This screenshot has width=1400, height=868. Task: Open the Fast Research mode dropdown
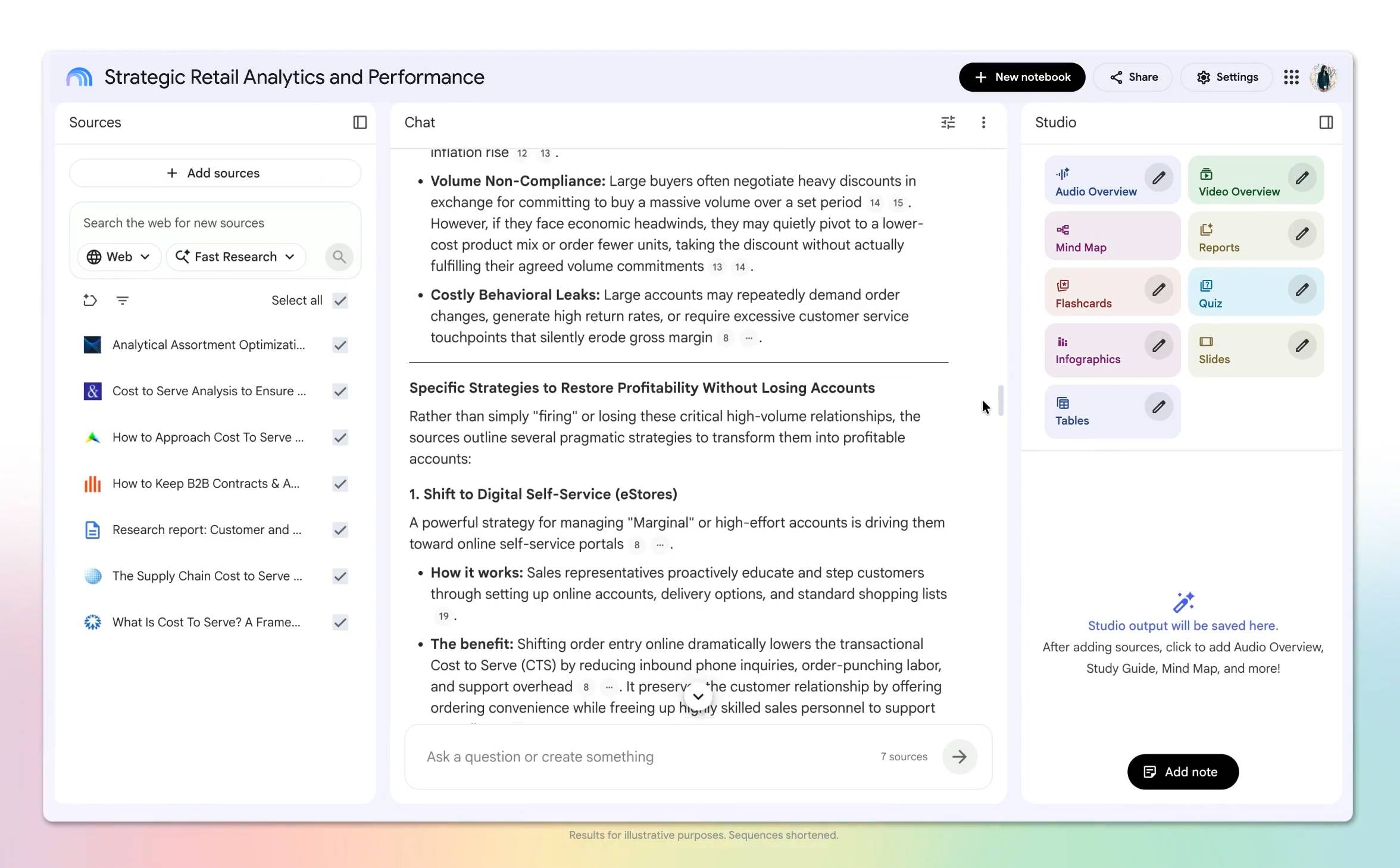pos(236,257)
